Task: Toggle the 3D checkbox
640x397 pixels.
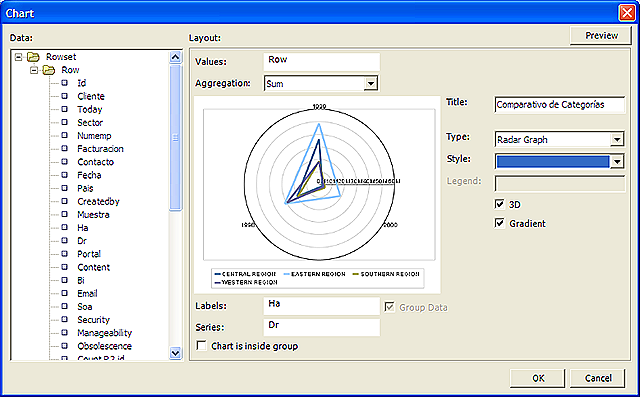Action: tap(500, 204)
